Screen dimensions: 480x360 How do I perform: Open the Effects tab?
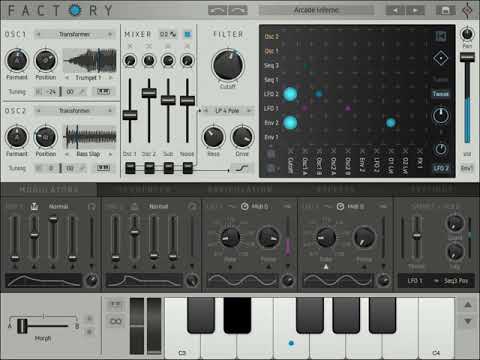335,189
